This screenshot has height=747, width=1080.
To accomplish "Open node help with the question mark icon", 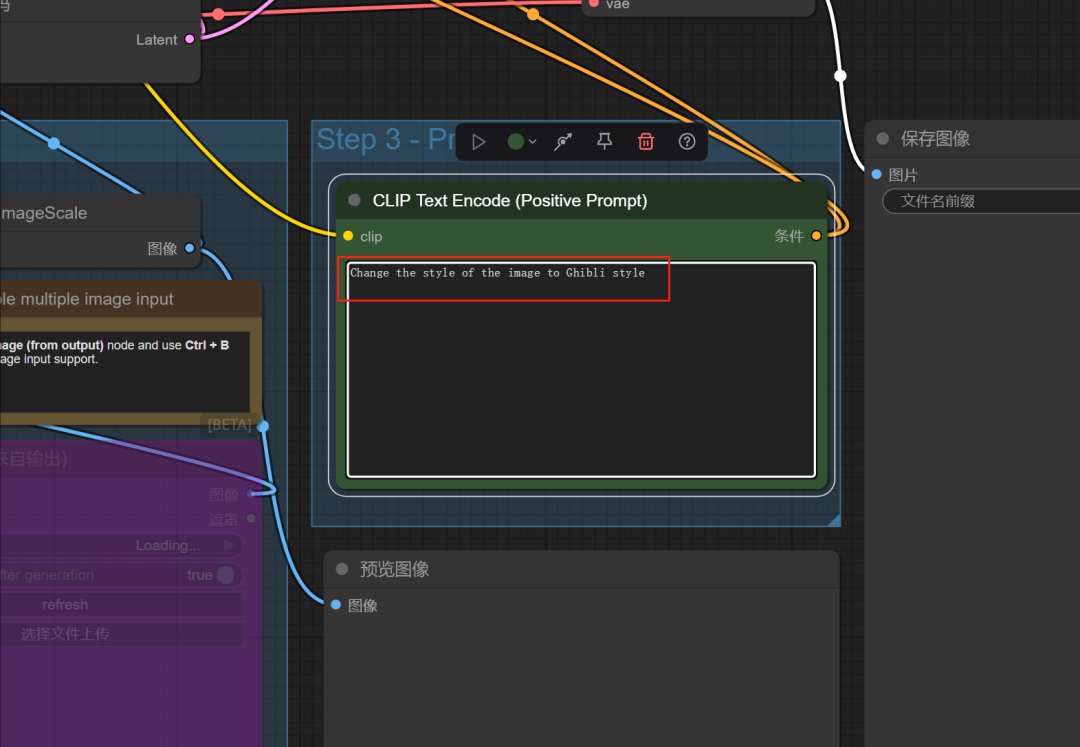I will [x=687, y=142].
